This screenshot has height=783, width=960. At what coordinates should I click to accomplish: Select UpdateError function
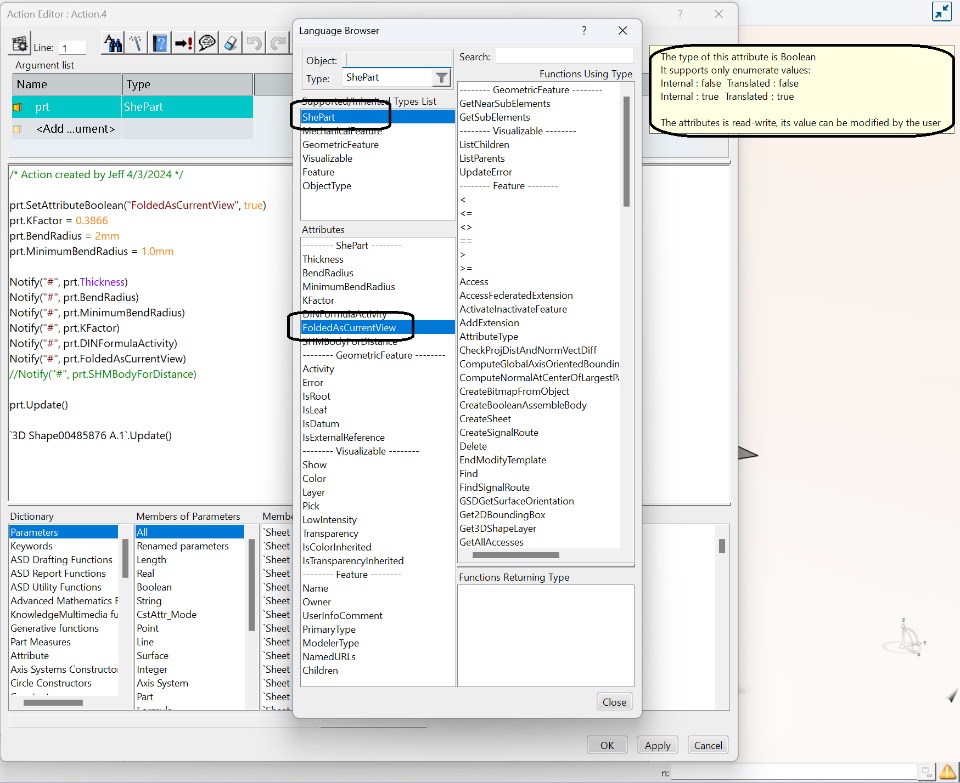[486, 172]
